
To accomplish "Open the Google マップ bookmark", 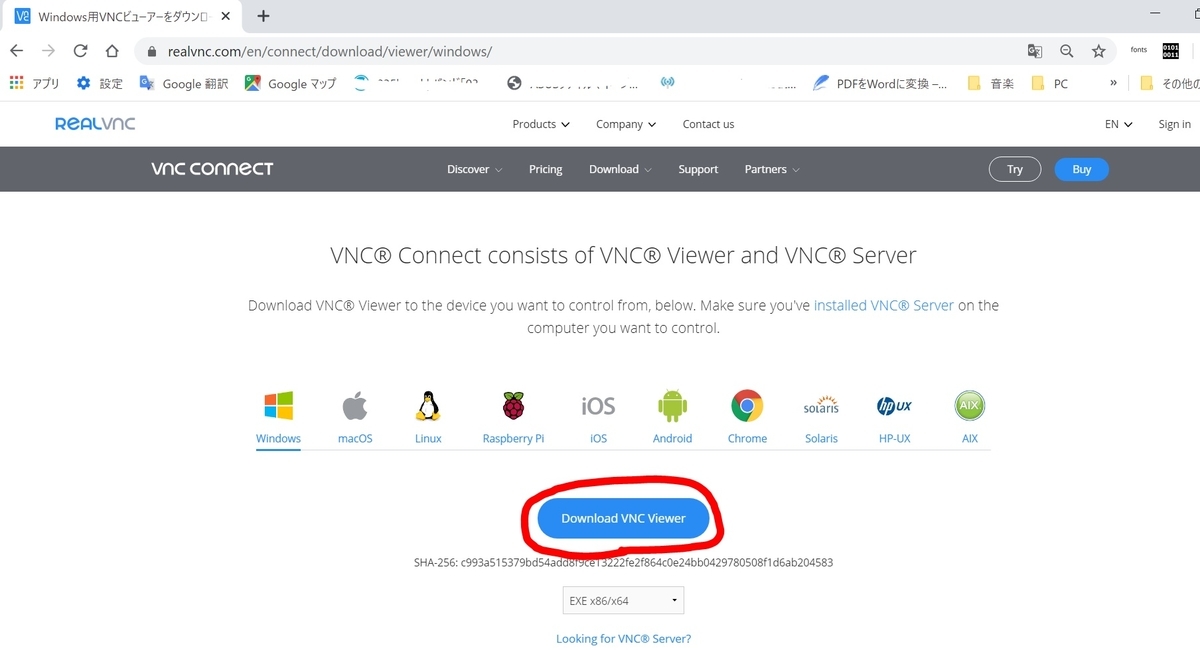I will click(290, 84).
